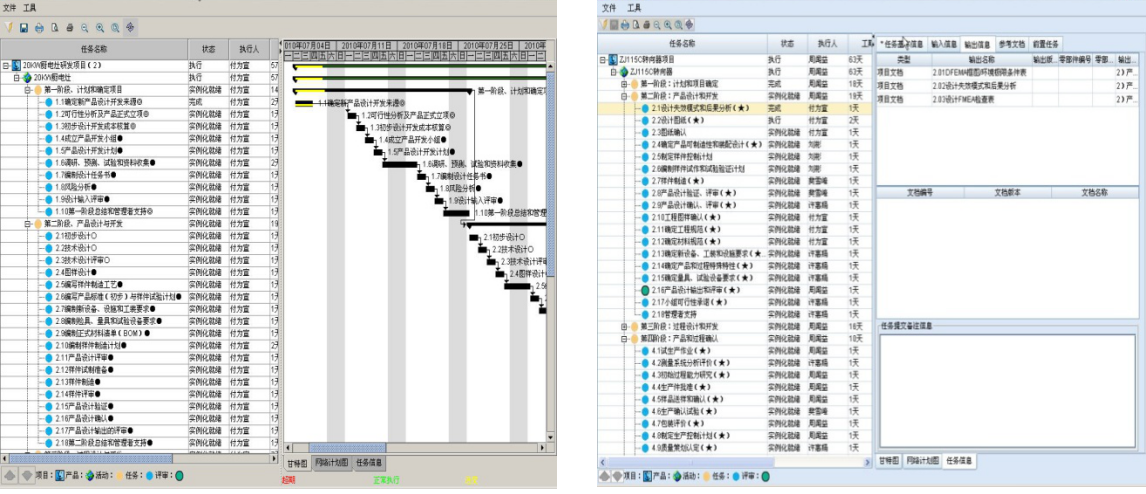Click the yellow pencil icon in the left toolbar
The height and width of the screenshot is (494, 1146).
[9, 28]
